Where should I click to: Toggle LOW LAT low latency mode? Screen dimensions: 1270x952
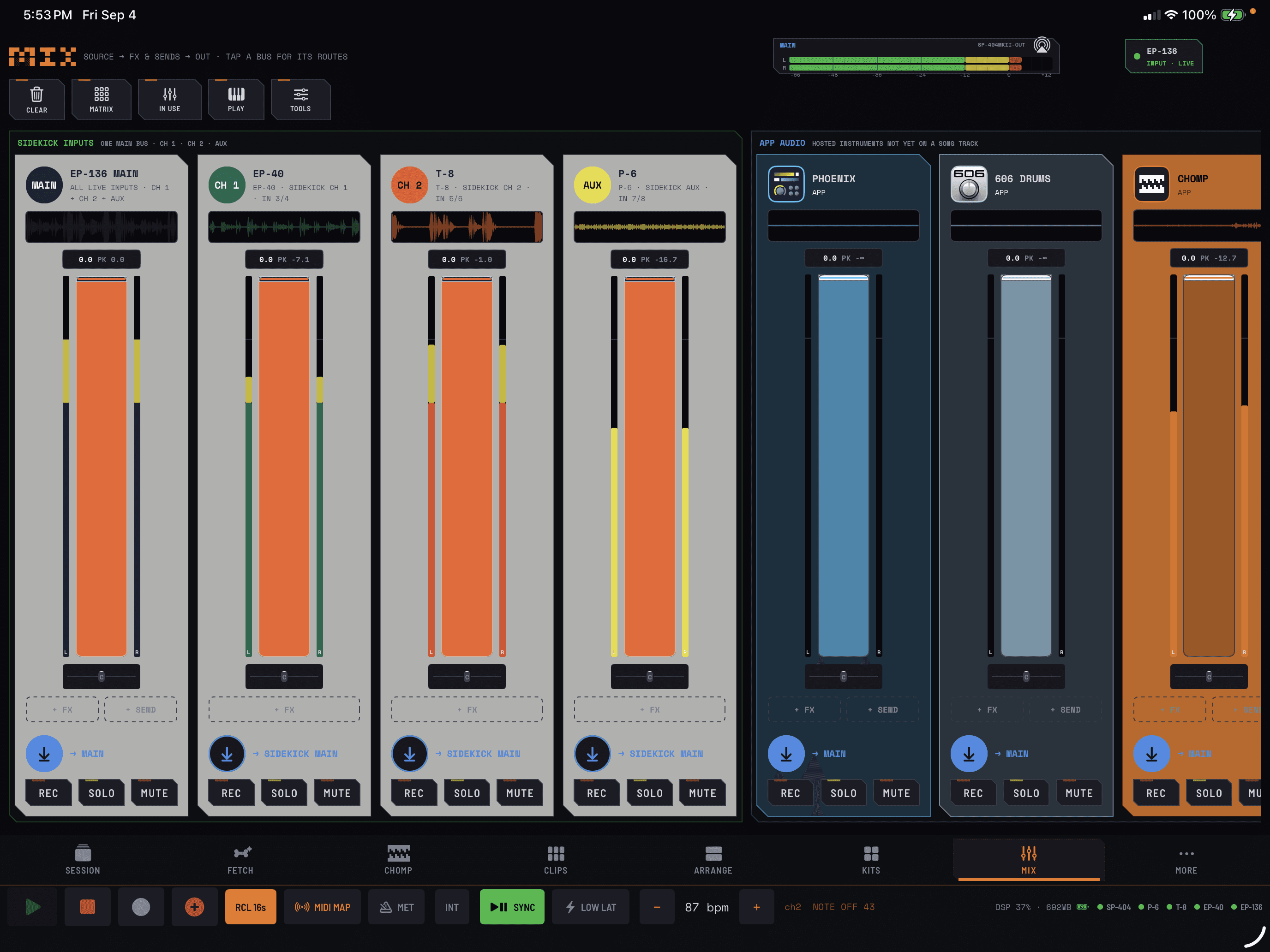pos(591,907)
